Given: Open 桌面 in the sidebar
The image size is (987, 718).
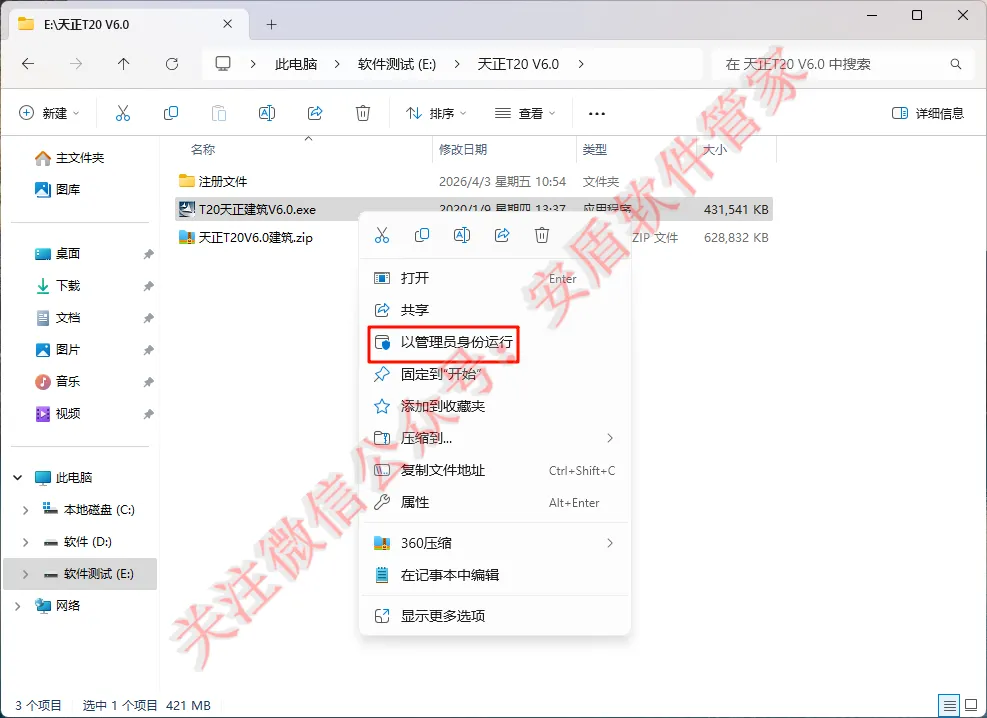Looking at the screenshot, I should point(58,254).
